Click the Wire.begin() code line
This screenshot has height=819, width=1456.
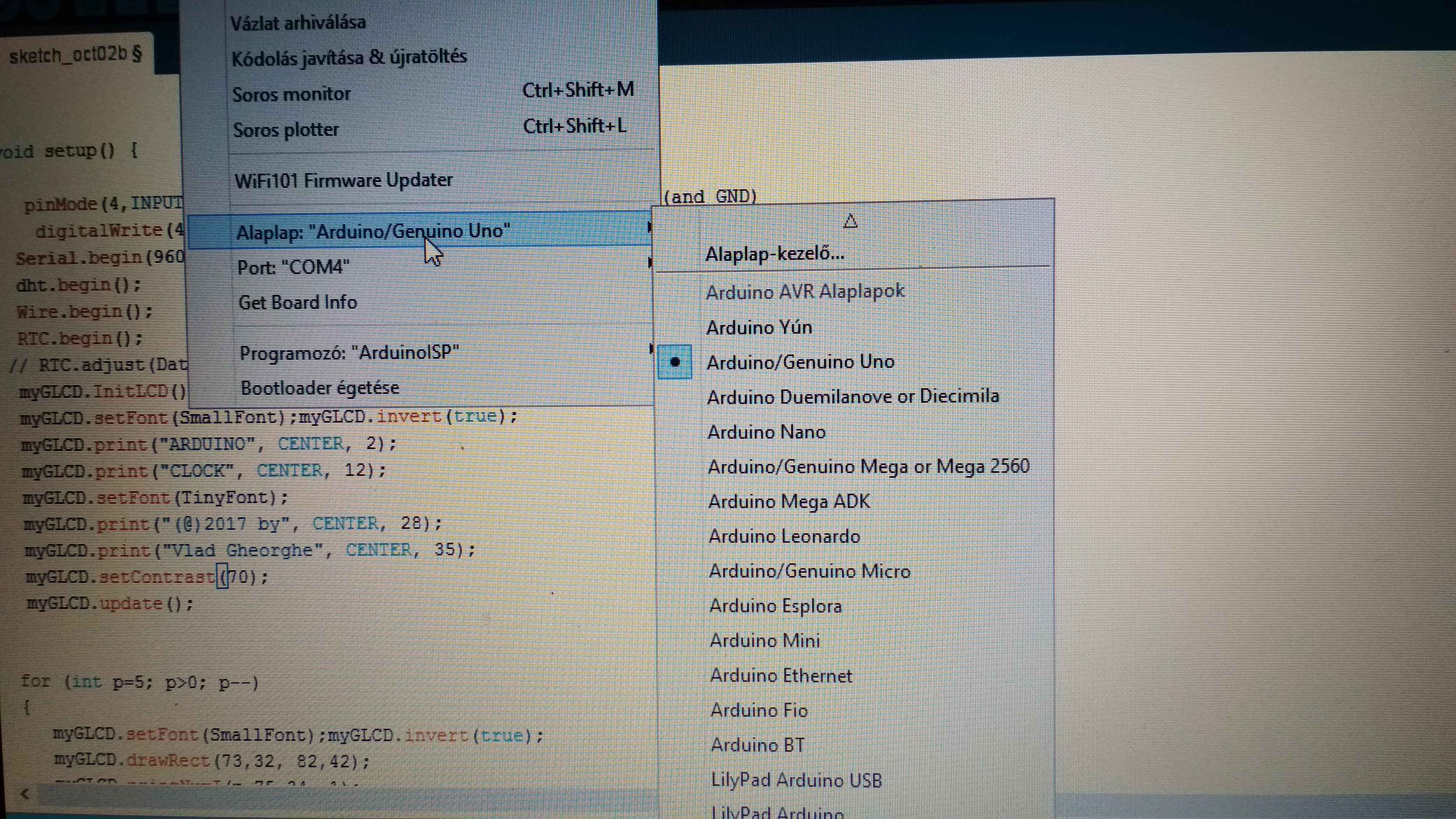pos(85,311)
